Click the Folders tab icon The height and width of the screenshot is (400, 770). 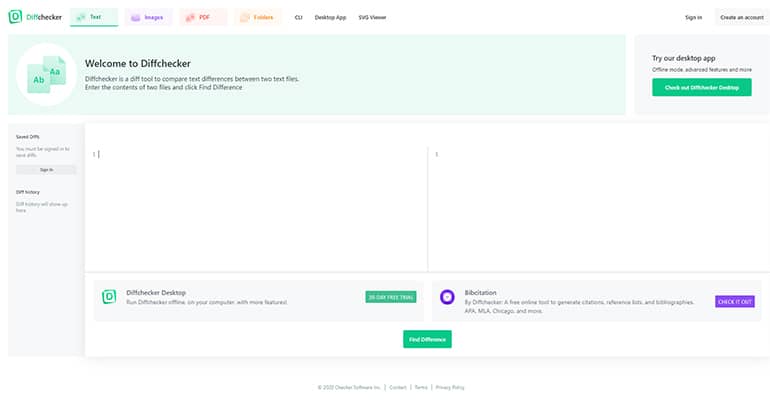[245, 18]
